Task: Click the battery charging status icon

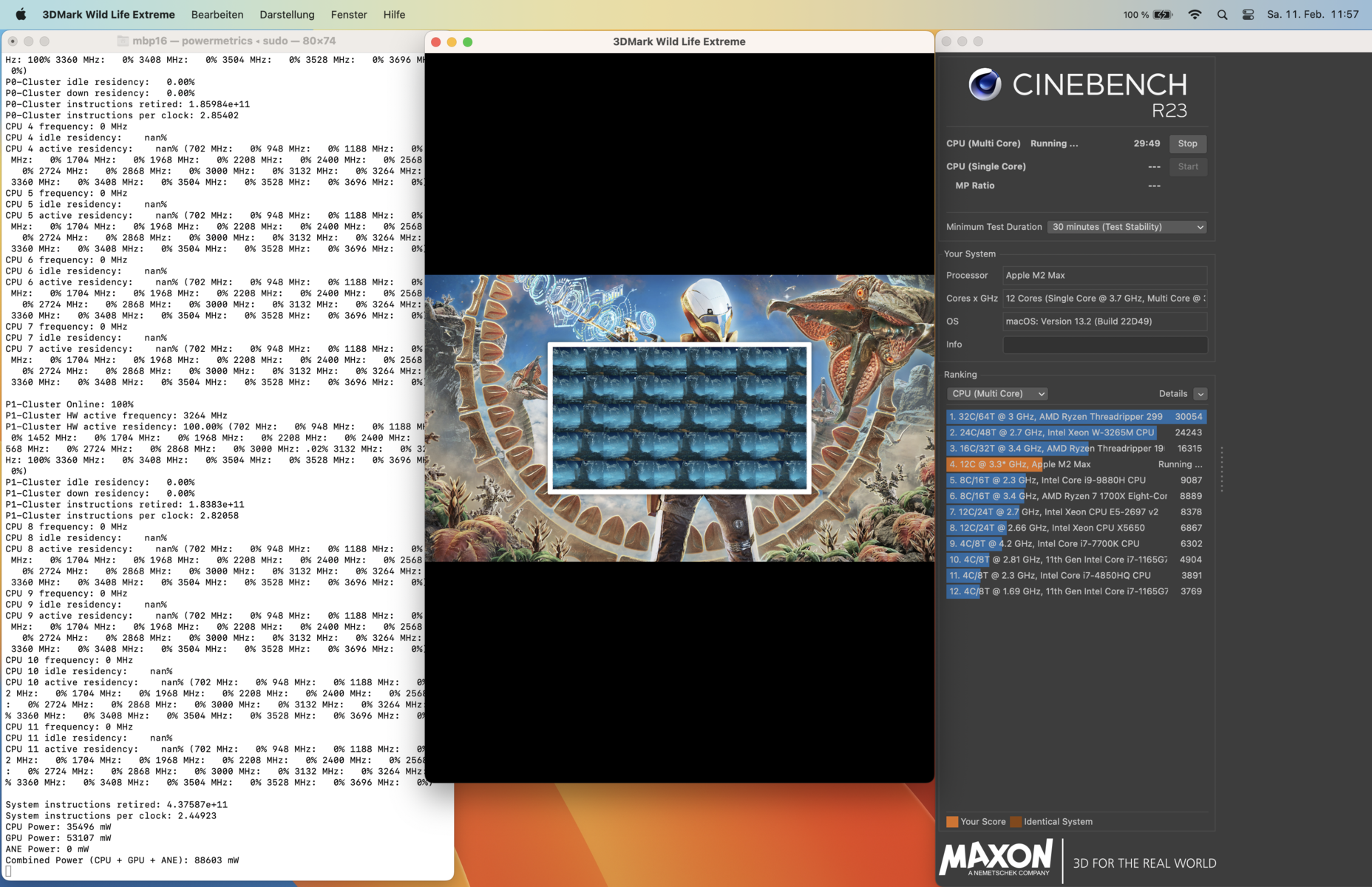Action: click(1163, 14)
